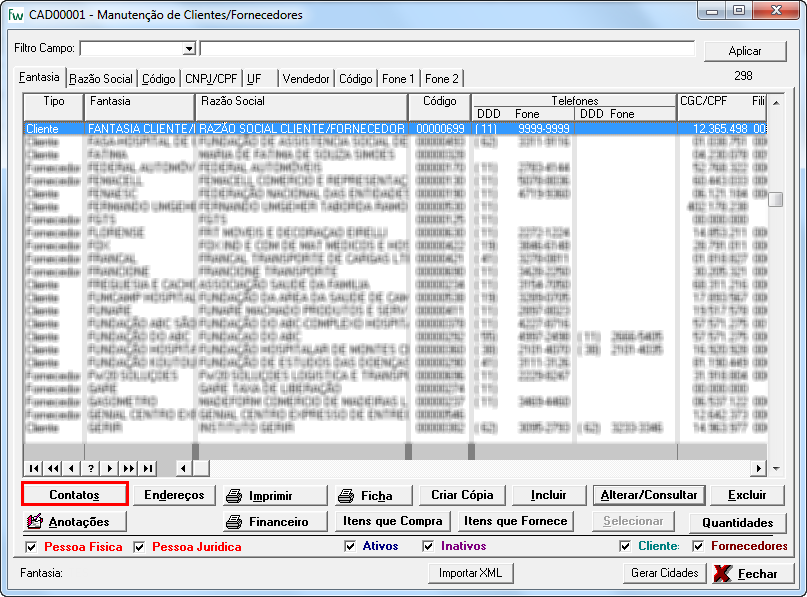This screenshot has height=597, width=807.
Task: Click the code cell 00000699
Action: 440,129
